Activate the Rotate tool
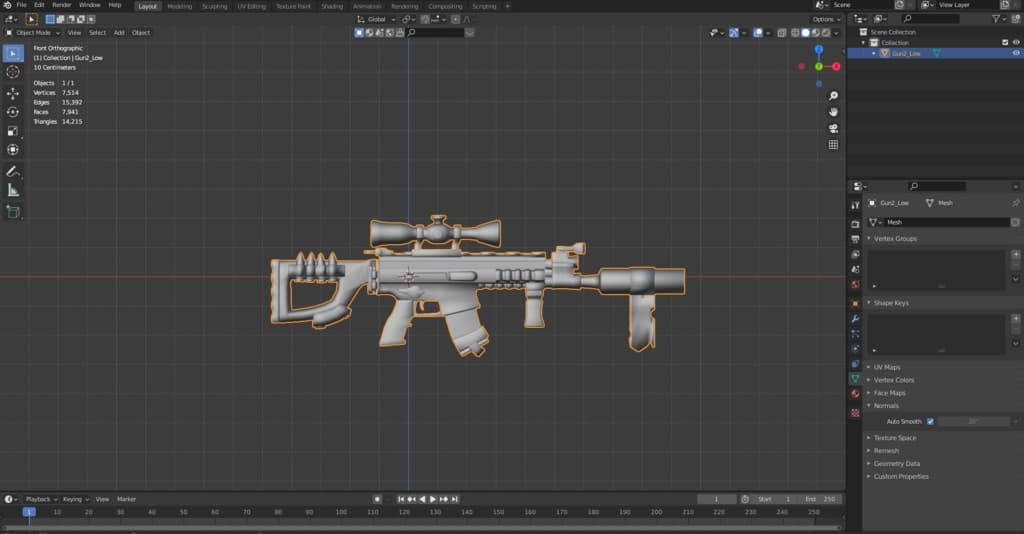Image resolution: width=1024 pixels, height=534 pixels. pos(13,112)
